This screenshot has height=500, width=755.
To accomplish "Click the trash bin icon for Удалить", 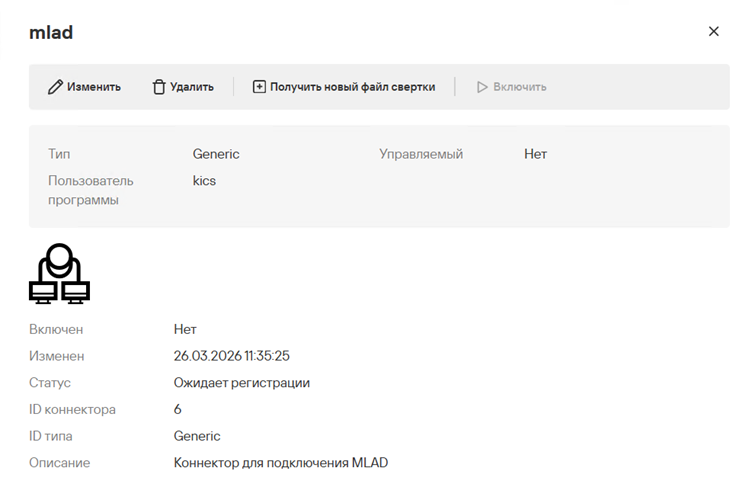I will point(158,87).
